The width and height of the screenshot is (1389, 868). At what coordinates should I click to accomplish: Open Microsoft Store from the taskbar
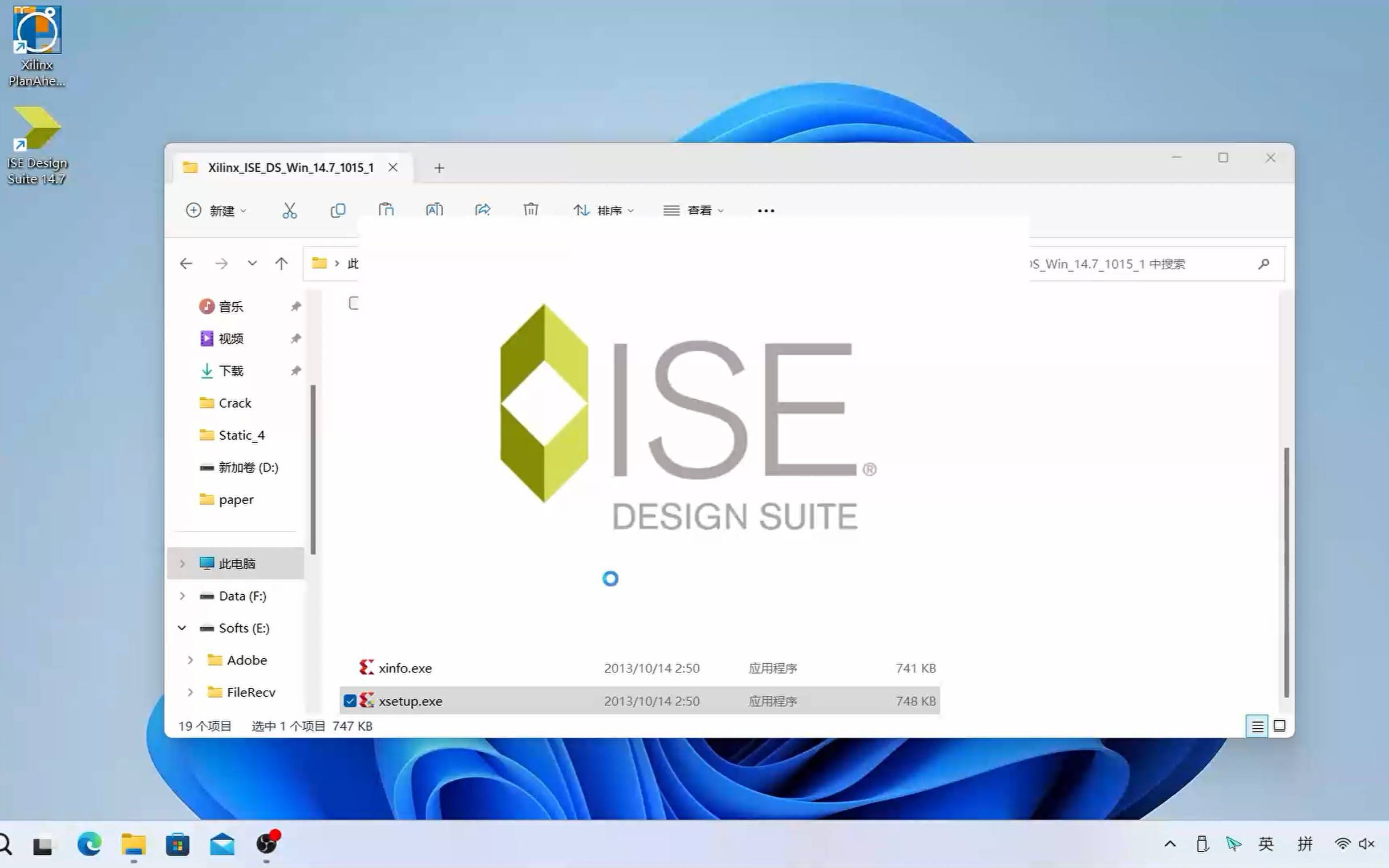point(177,844)
